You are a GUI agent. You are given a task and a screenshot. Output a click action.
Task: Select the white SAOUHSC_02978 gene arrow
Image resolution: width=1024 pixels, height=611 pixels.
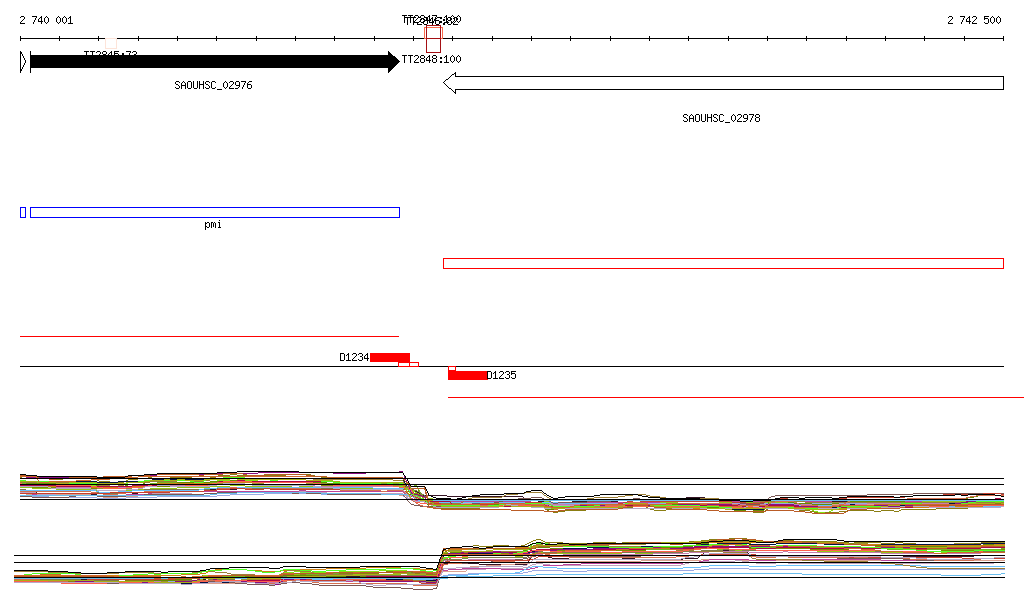point(723,84)
